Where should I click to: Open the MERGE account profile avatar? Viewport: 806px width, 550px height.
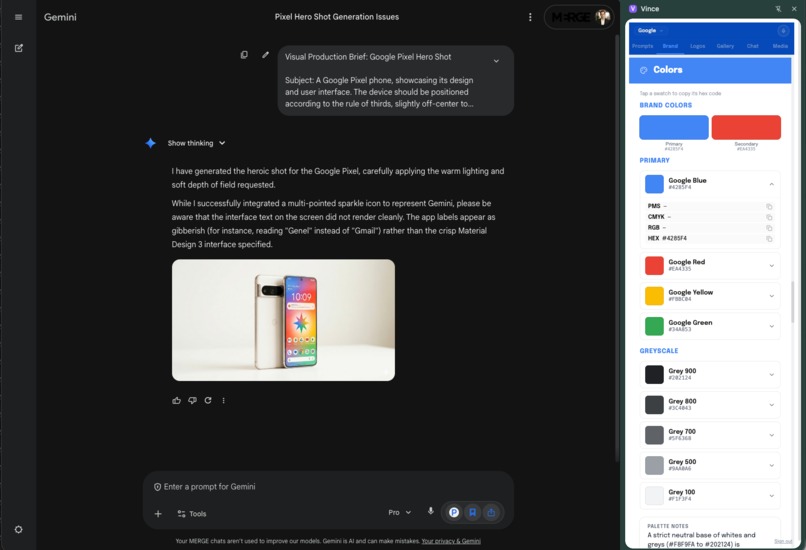[602, 17]
